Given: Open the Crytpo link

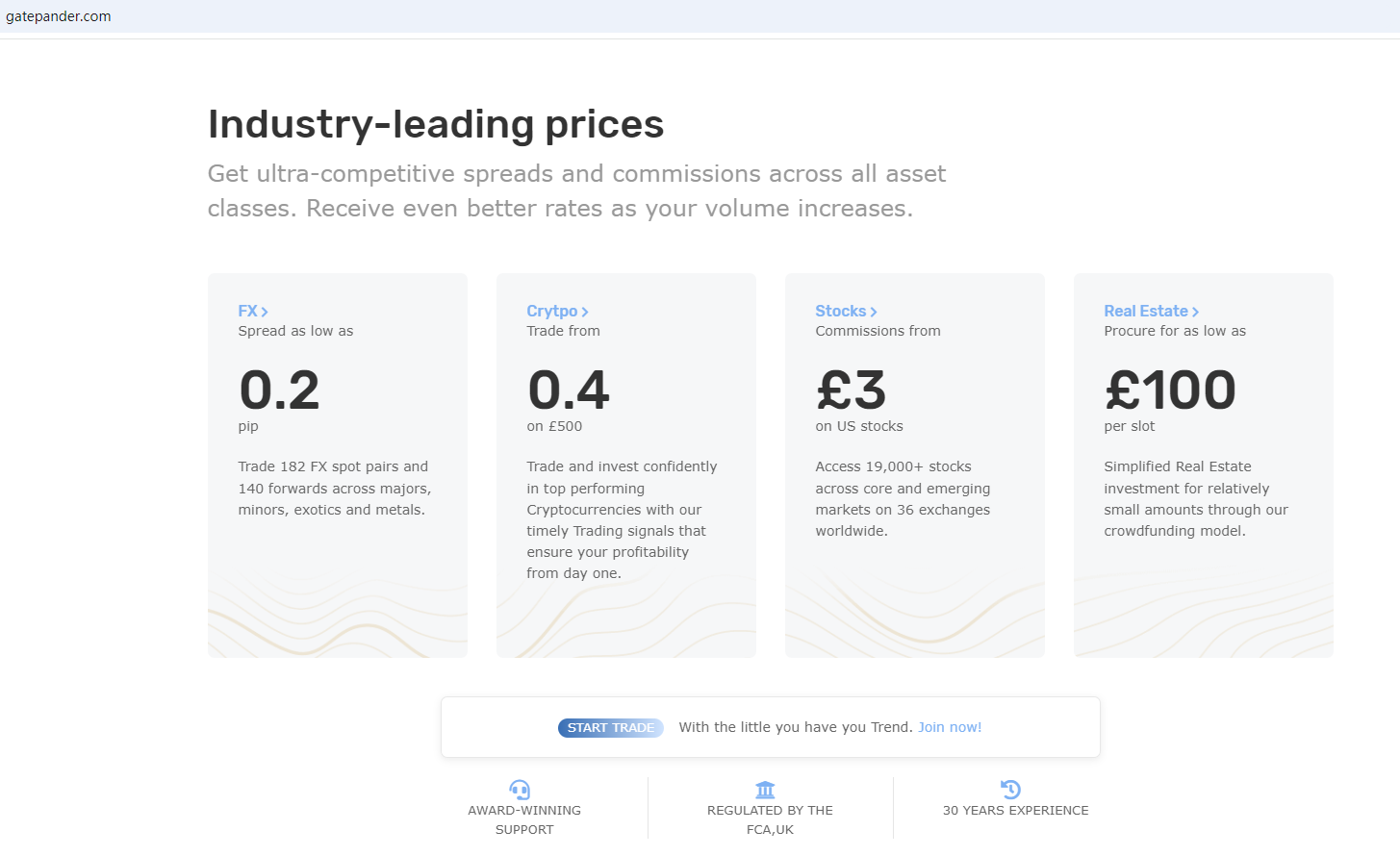Looking at the screenshot, I should coord(551,311).
